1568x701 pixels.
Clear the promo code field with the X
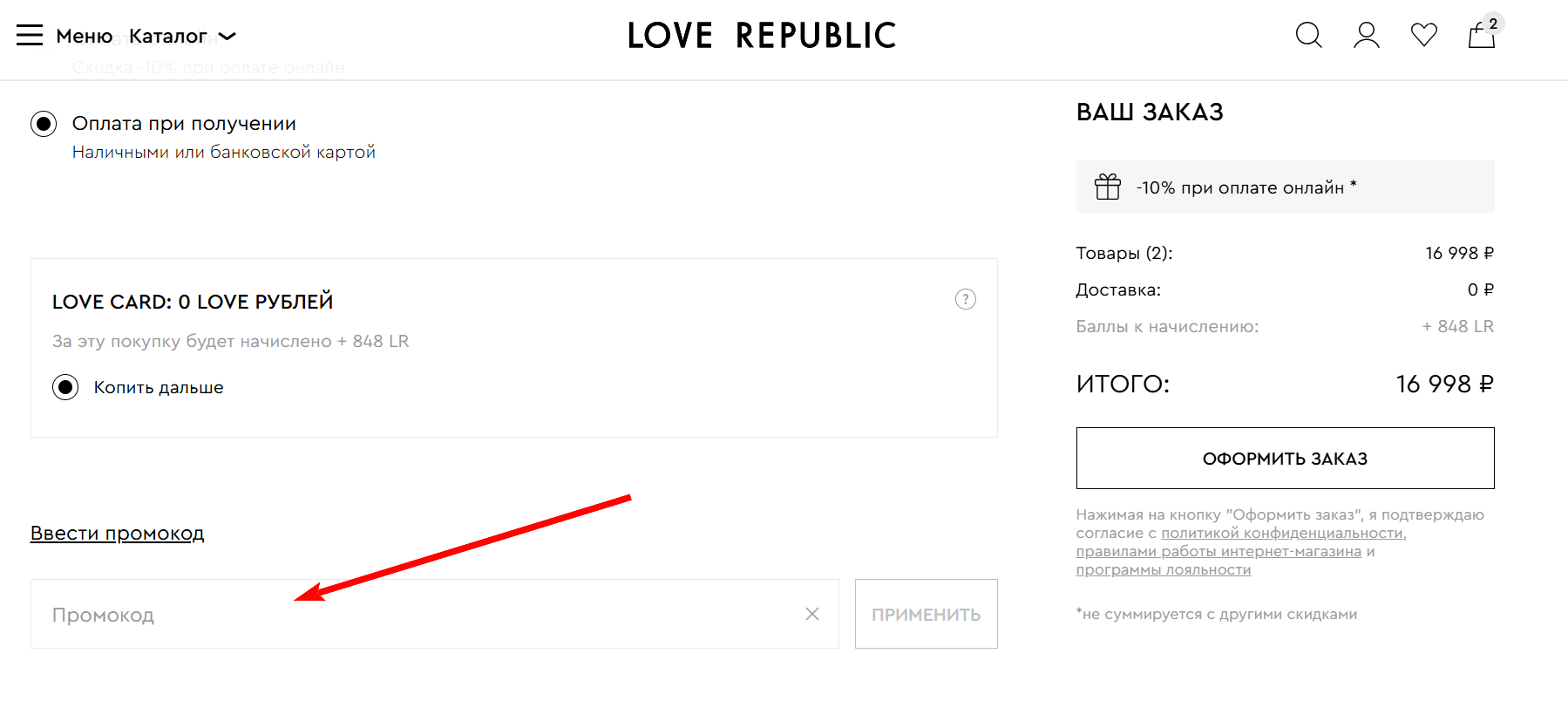tap(811, 614)
